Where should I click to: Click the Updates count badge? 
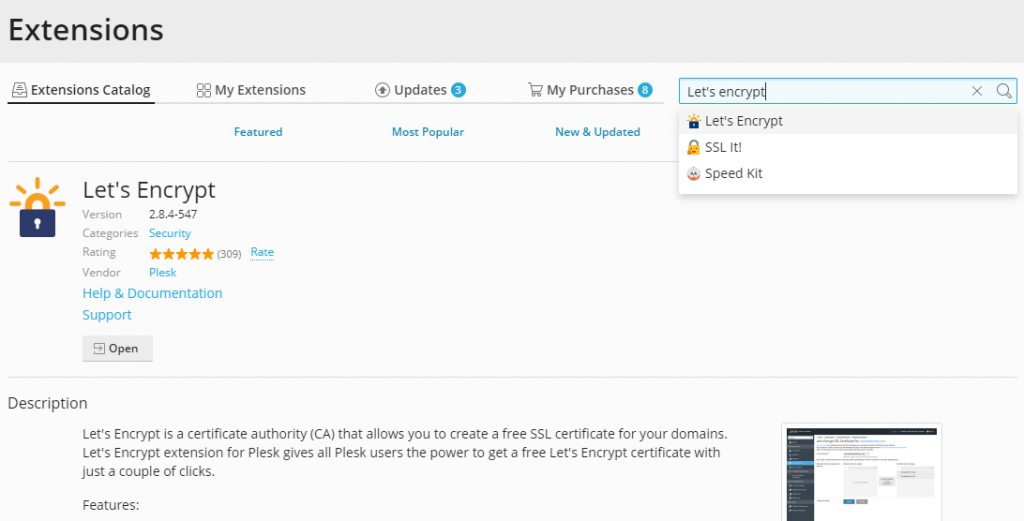pos(458,90)
